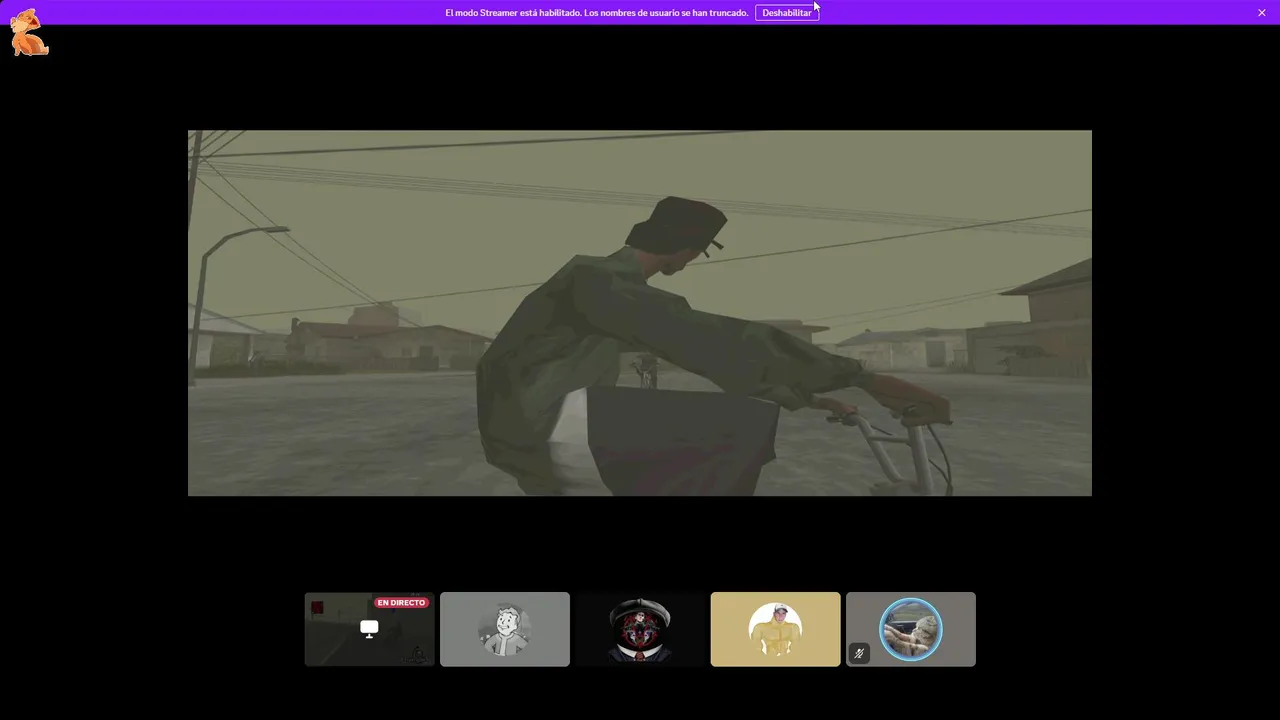1280x720 pixels.
Task: Click the Streamer mode enabled message text
Action: coord(597,13)
